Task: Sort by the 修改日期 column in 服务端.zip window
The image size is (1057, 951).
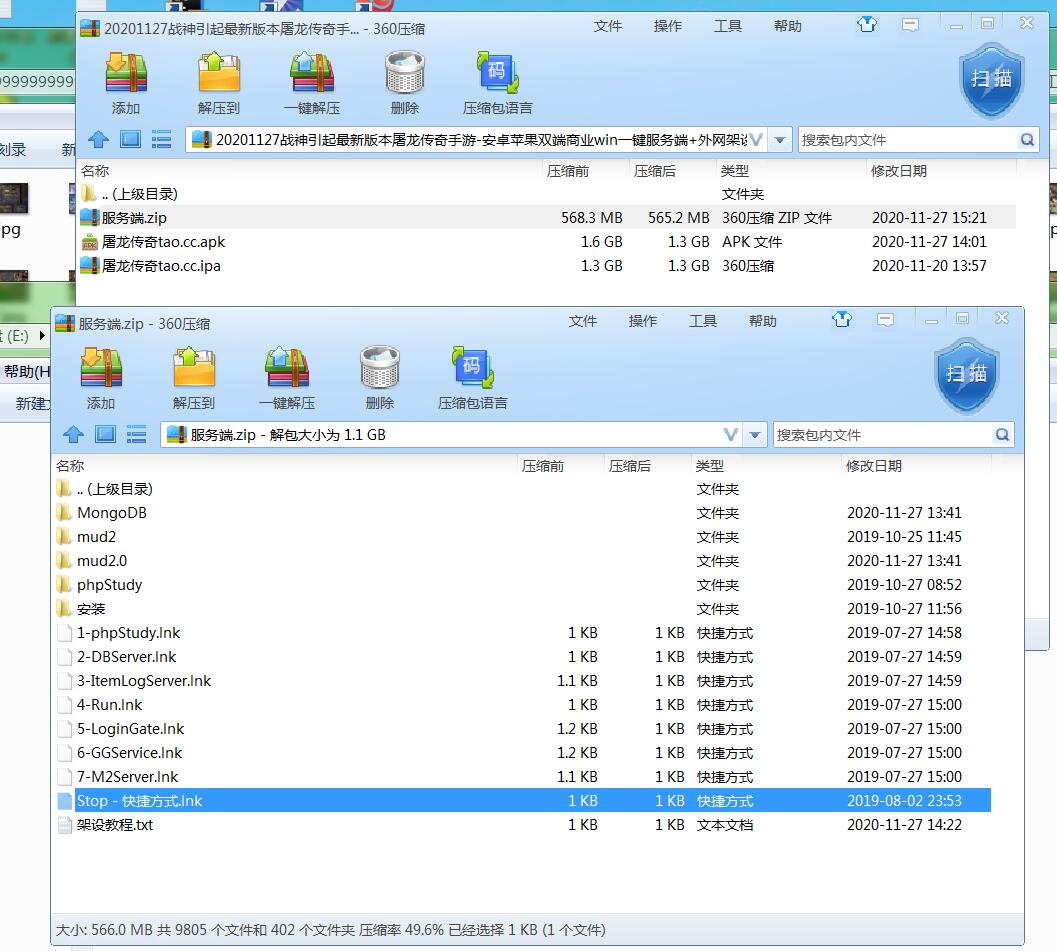Action: pos(873,466)
